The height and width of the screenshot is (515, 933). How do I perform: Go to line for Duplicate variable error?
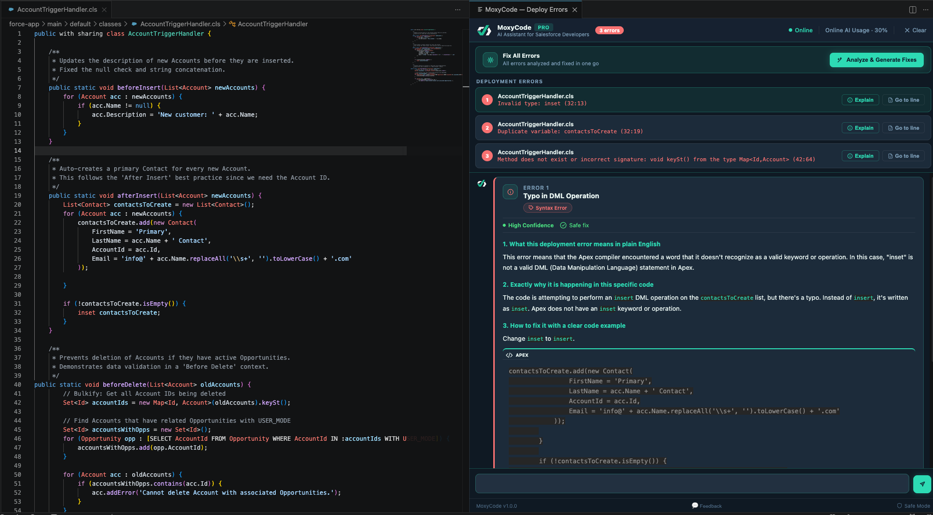point(903,128)
